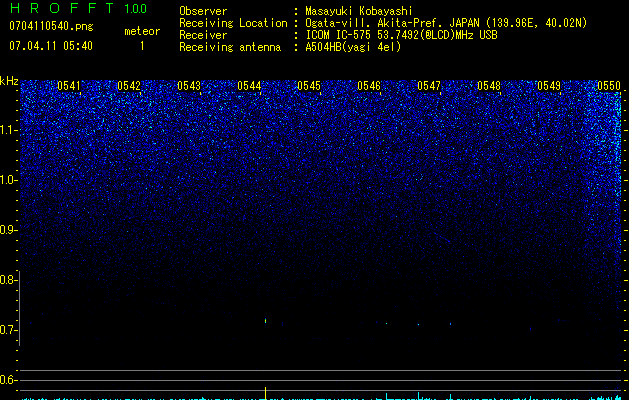Click the 0548 time marker
Screen dimensions: 629x400
pyautogui.click(x=489, y=86)
